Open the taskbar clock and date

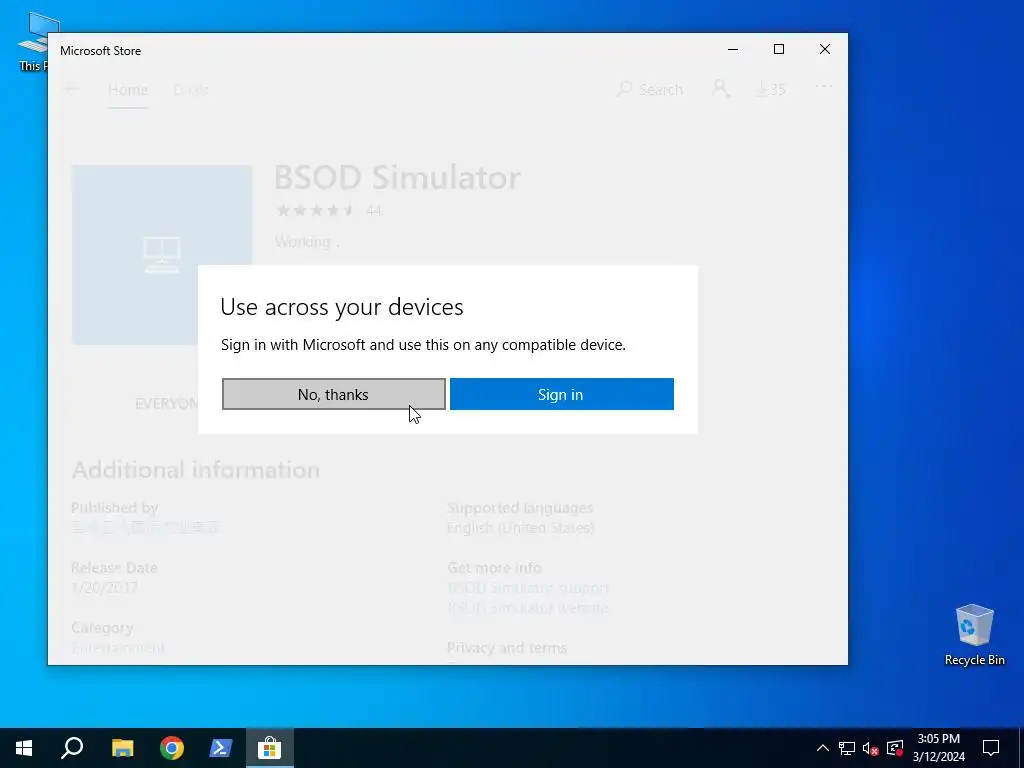pyautogui.click(x=939, y=748)
